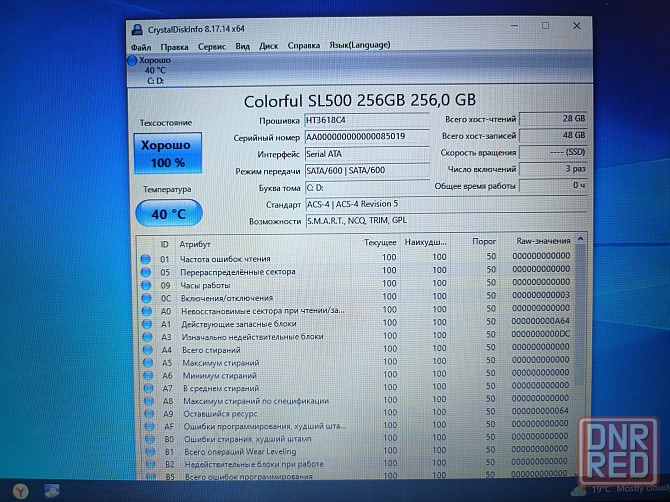Screen dimensions: 670x502
Task: Open the Правка menu
Action: (174, 47)
